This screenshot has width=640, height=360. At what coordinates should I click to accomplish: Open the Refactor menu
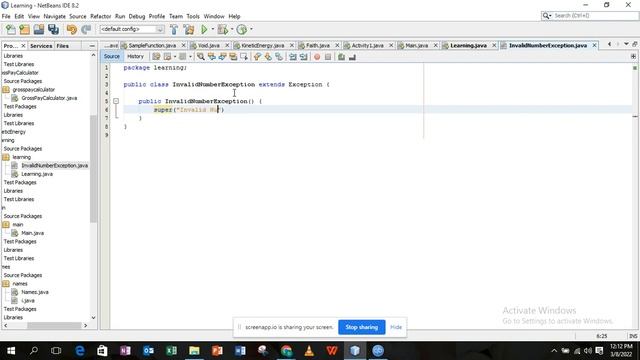pos(100,16)
